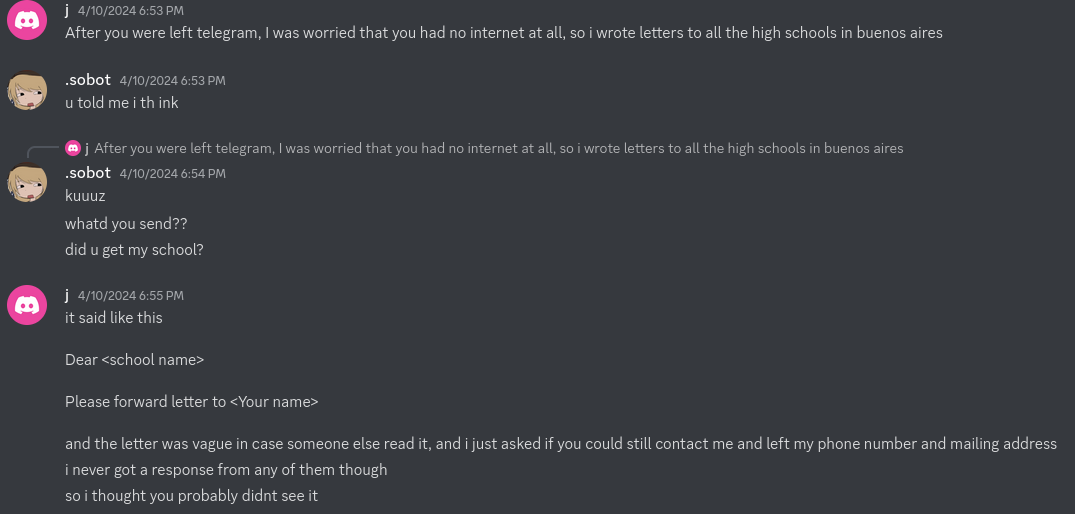The height and width of the screenshot is (514, 1075).
Task: Select the 'whatd you send??' message
Action: pyautogui.click(x=126, y=223)
